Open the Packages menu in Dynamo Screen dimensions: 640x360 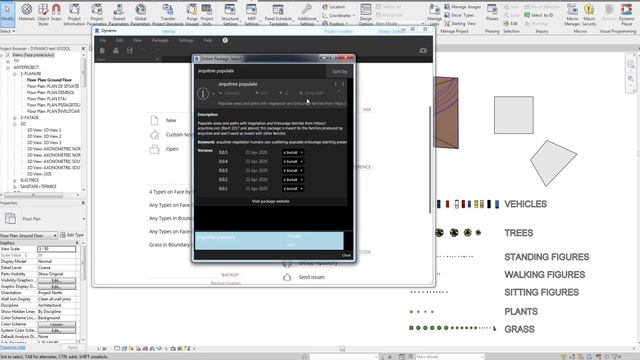(160, 40)
